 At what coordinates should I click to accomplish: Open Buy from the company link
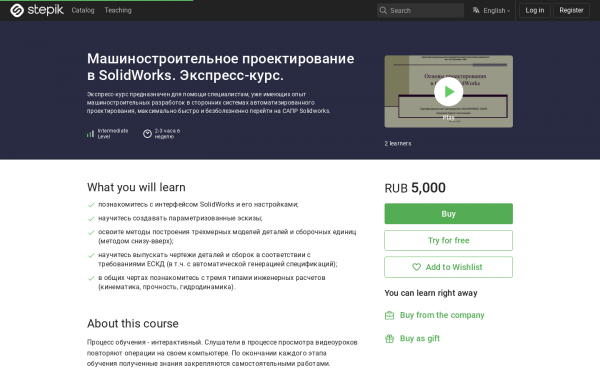(442, 315)
